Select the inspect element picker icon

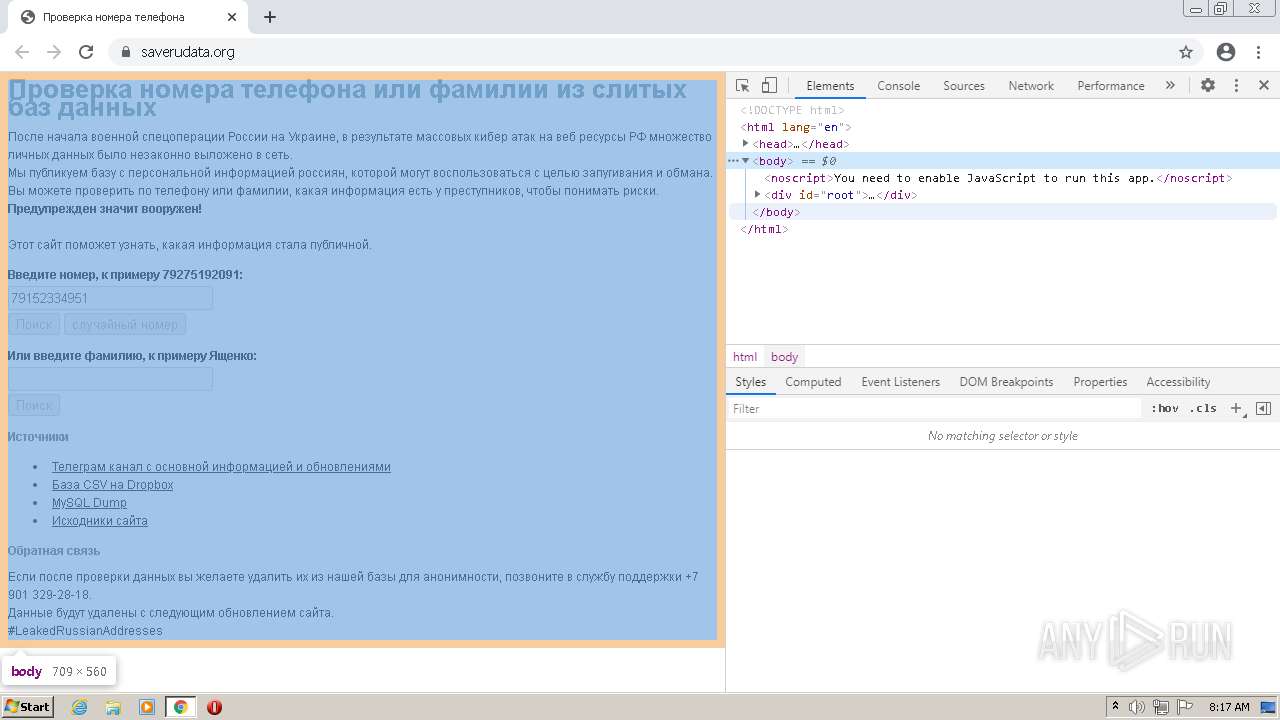[x=742, y=86]
